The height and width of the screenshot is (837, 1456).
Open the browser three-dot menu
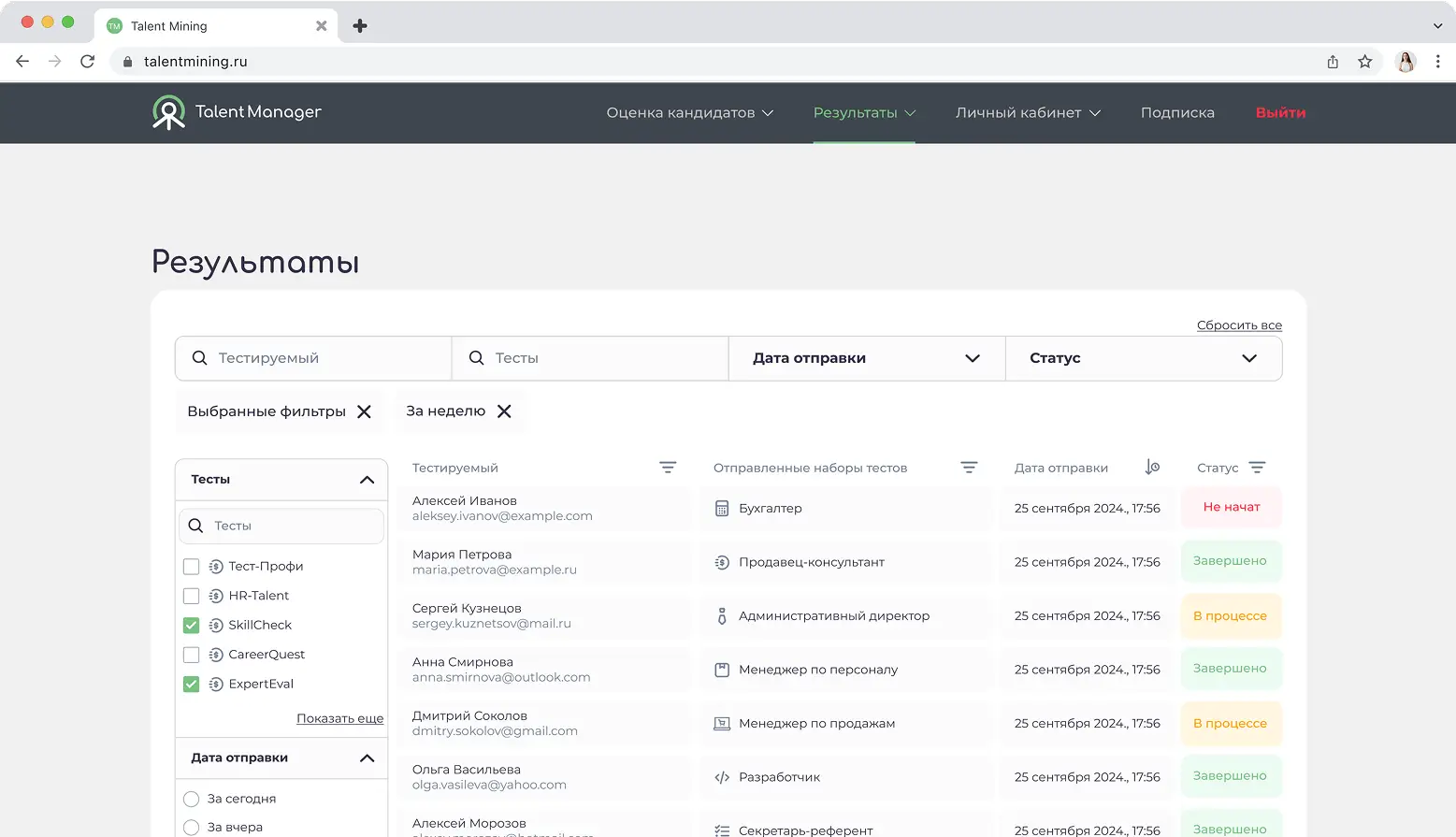pos(1438,62)
